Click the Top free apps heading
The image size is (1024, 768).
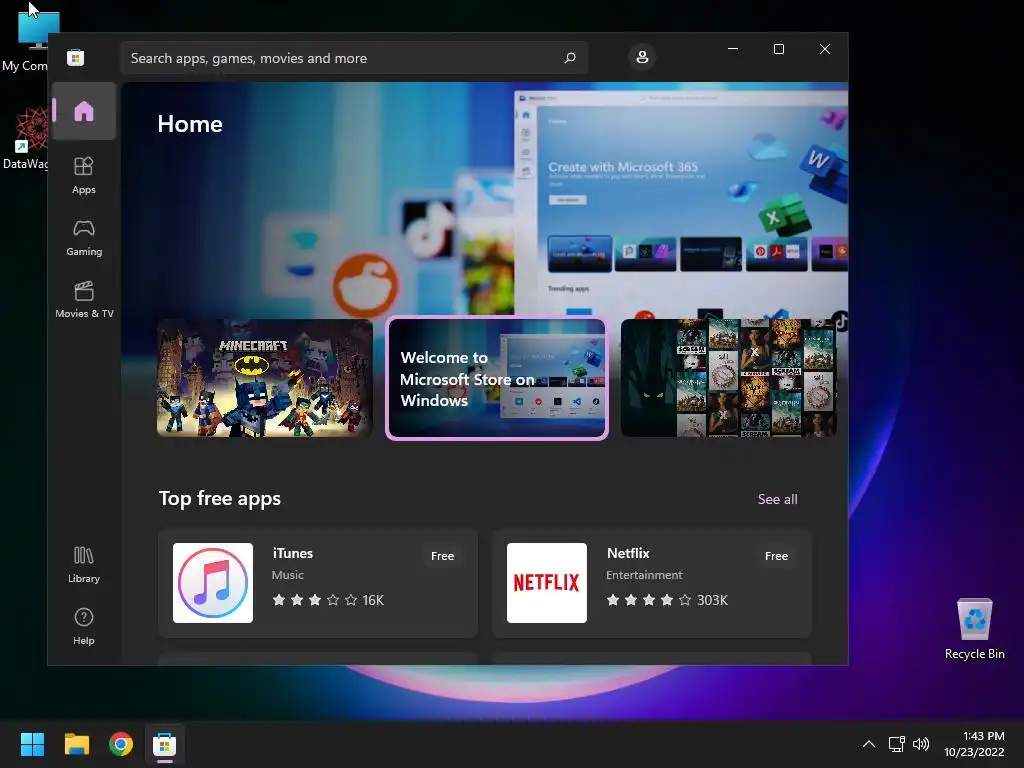[220, 499]
